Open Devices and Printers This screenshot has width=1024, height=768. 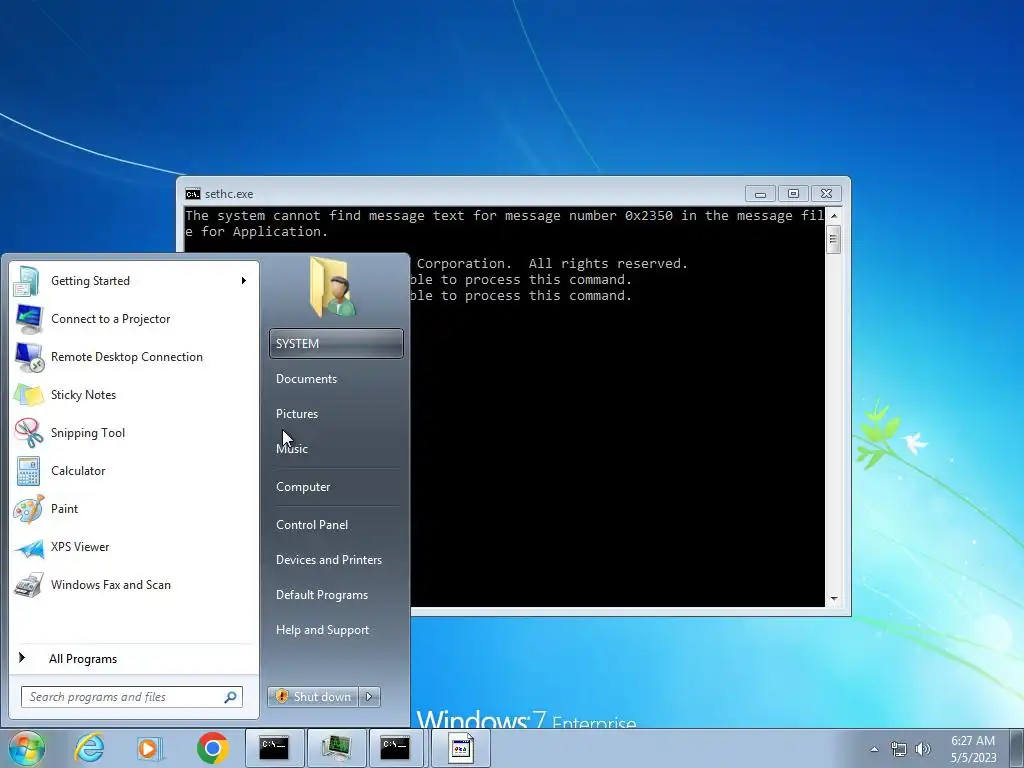click(x=336, y=560)
